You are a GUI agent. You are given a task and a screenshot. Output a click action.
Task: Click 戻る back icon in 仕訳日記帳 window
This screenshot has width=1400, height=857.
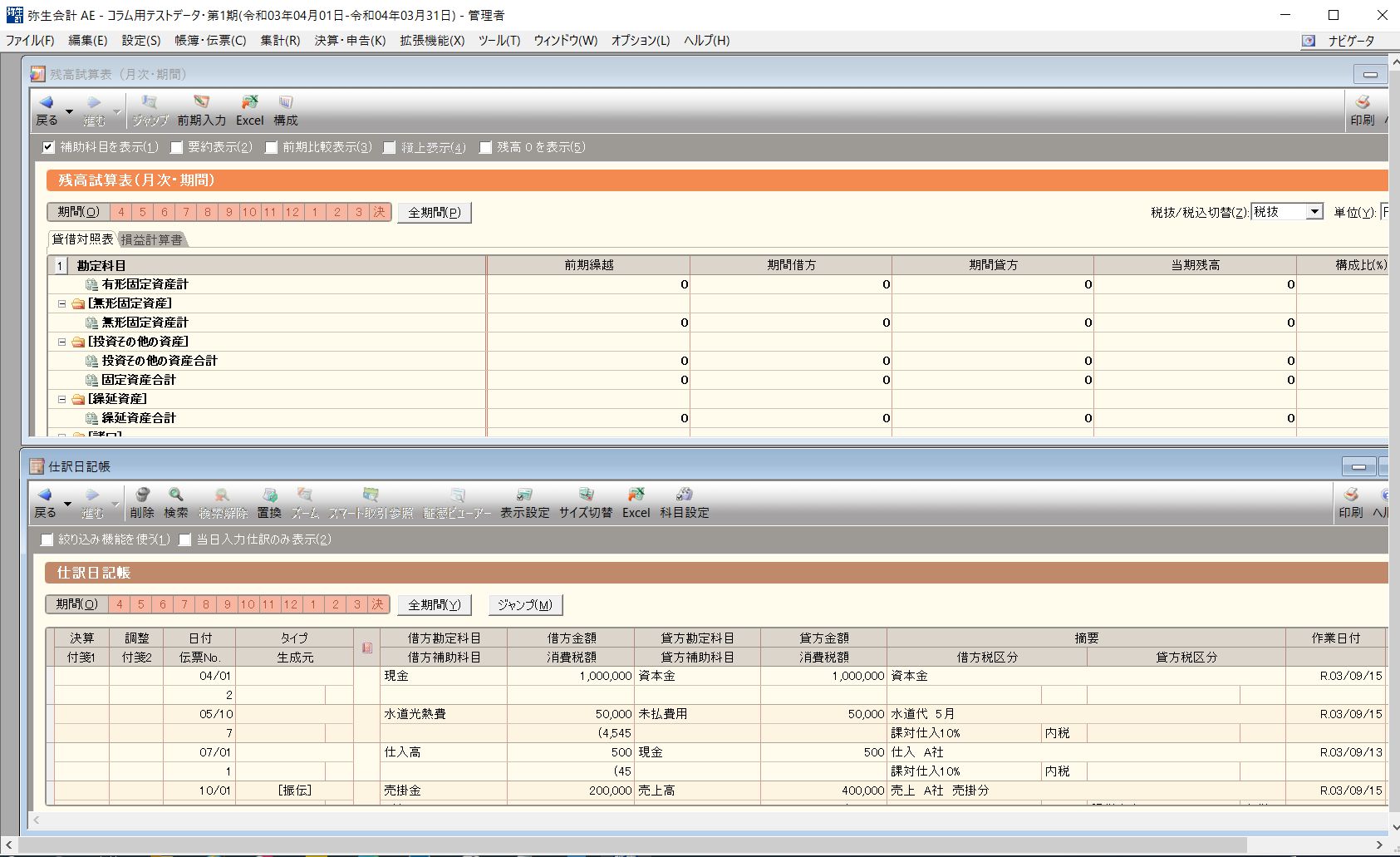tap(45, 503)
